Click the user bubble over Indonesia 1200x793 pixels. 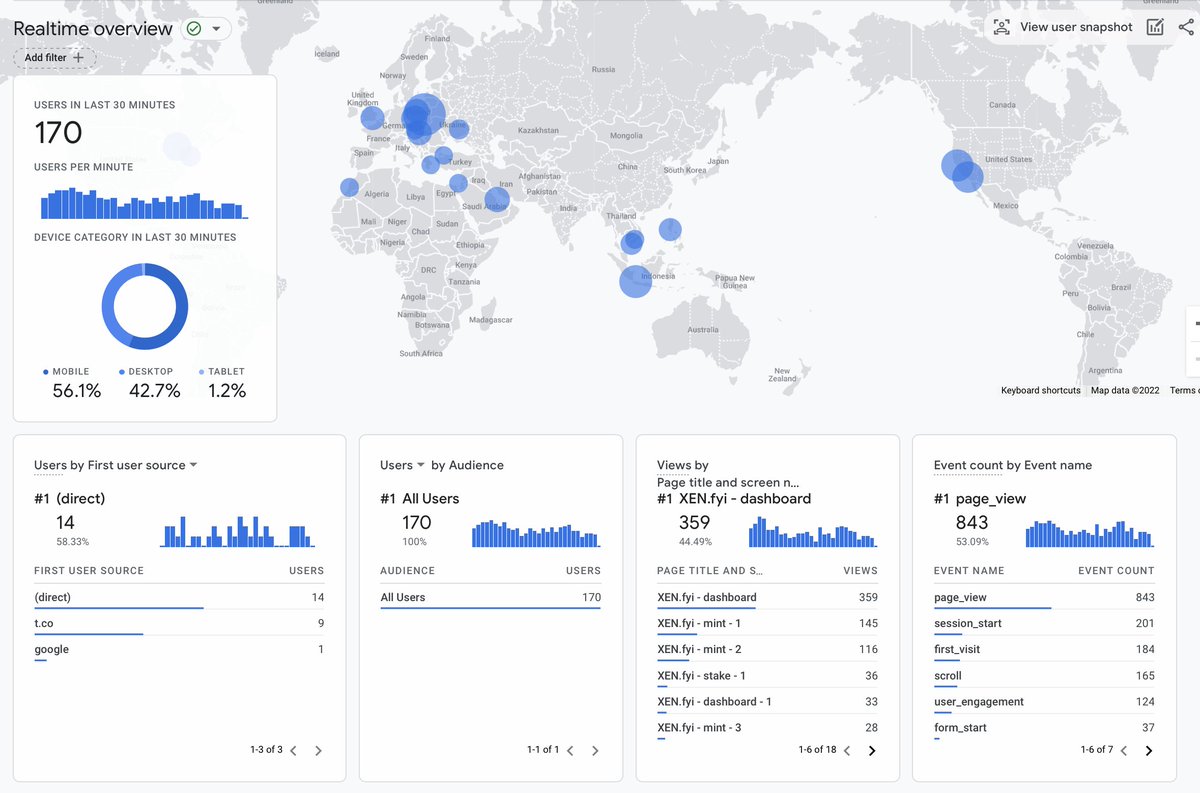[635, 282]
